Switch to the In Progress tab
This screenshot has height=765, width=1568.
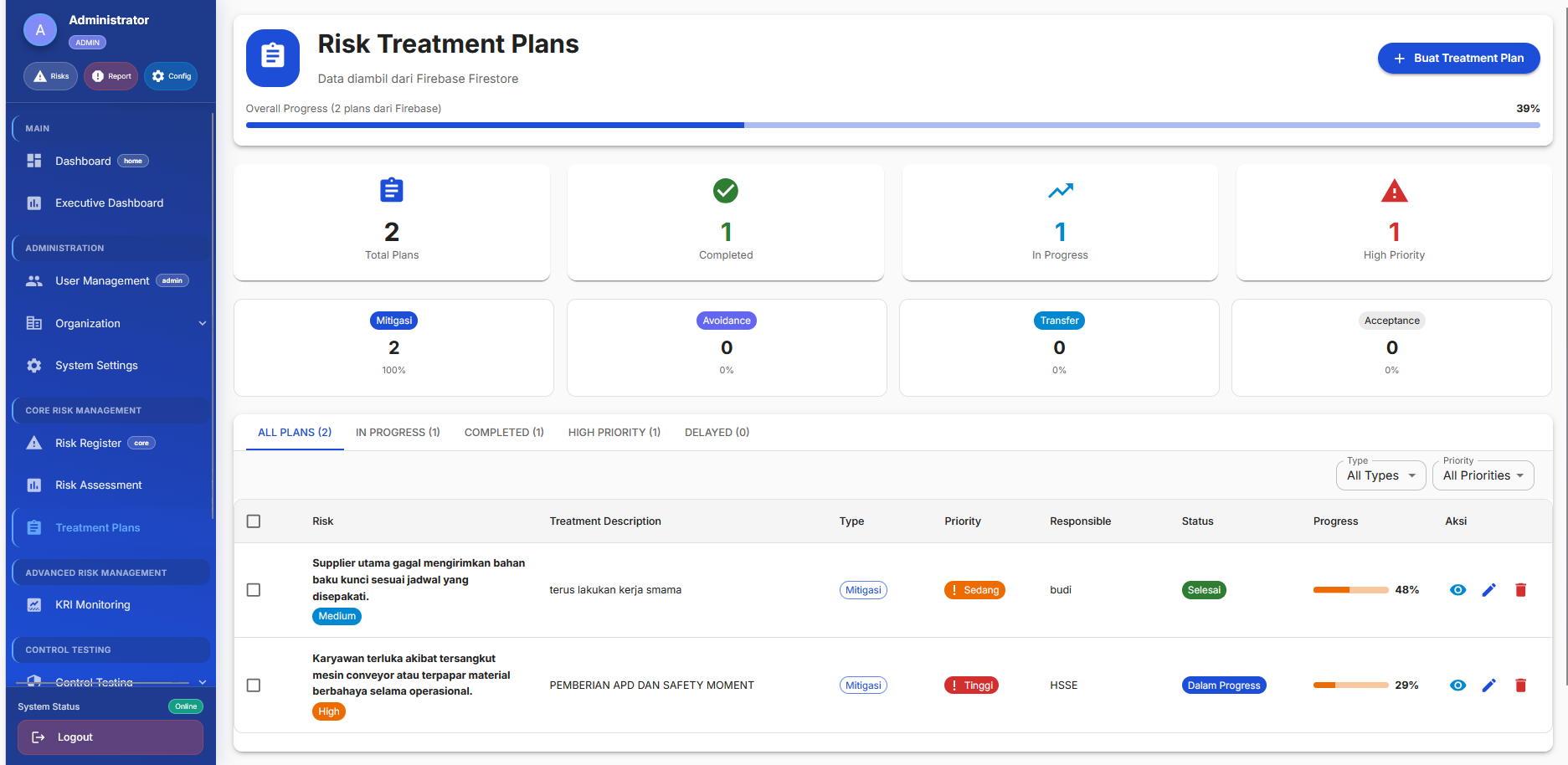tap(398, 433)
